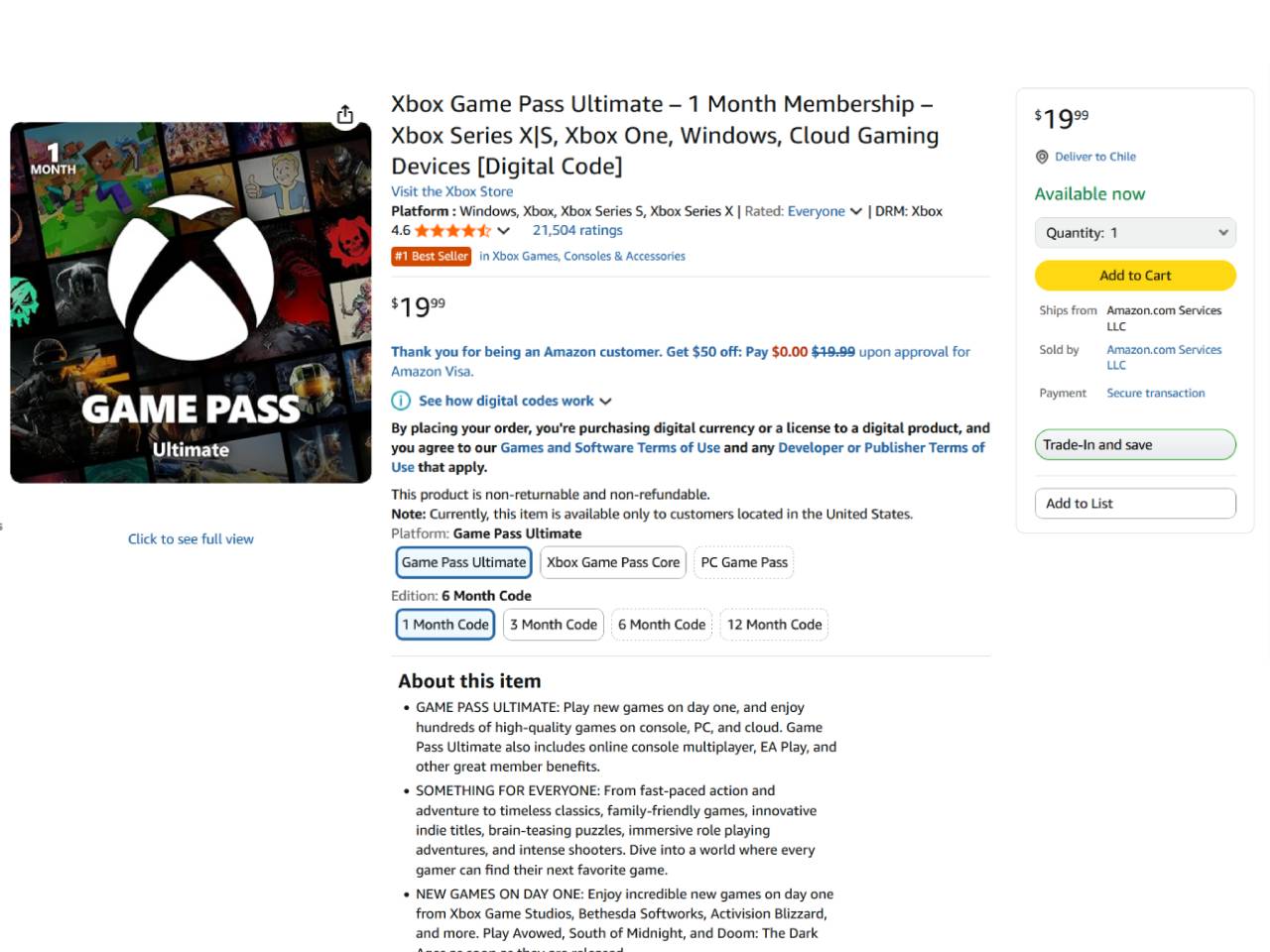Open the 21,504 ratings link

577,230
